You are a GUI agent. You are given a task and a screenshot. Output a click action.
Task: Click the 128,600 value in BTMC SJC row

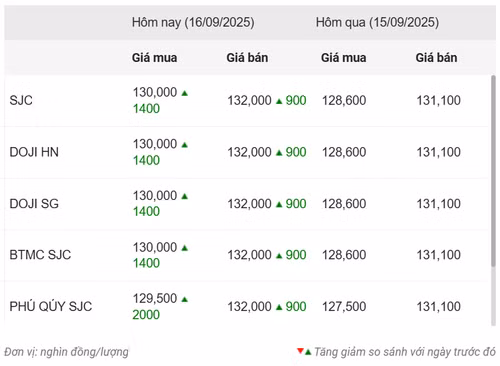tap(344, 255)
